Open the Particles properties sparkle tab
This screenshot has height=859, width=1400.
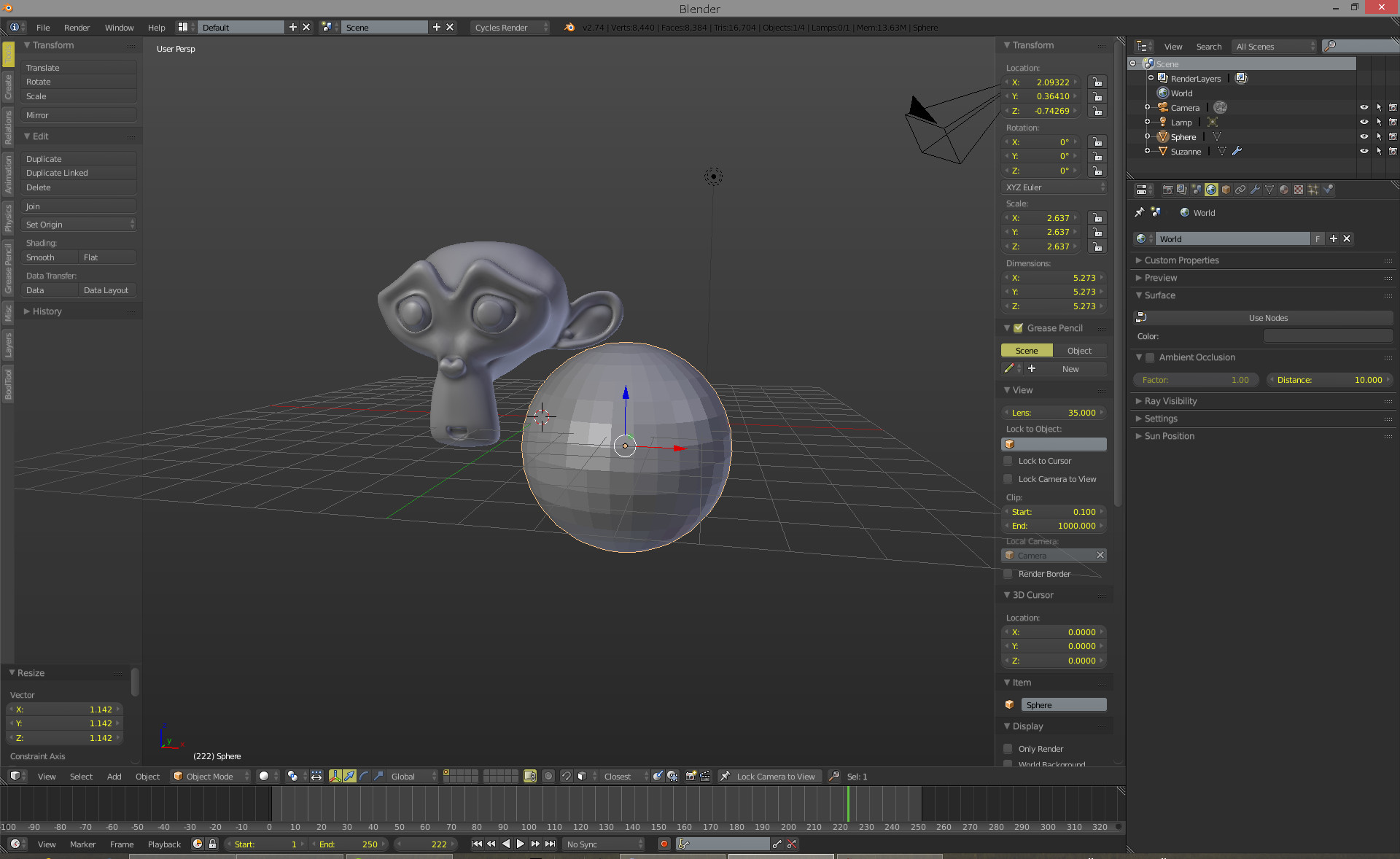tap(1313, 190)
